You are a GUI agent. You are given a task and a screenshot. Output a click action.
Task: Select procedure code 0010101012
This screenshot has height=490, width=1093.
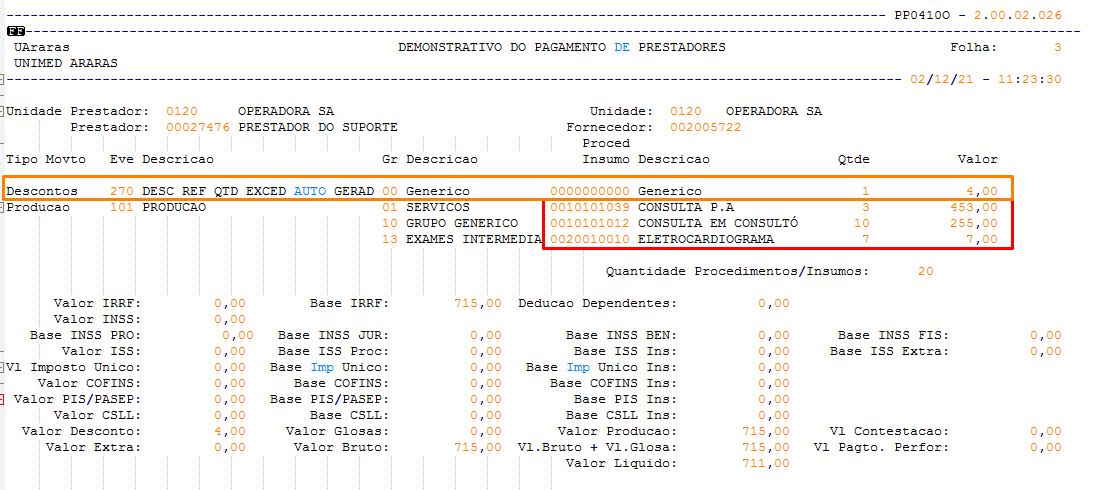[x=590, y=223]
